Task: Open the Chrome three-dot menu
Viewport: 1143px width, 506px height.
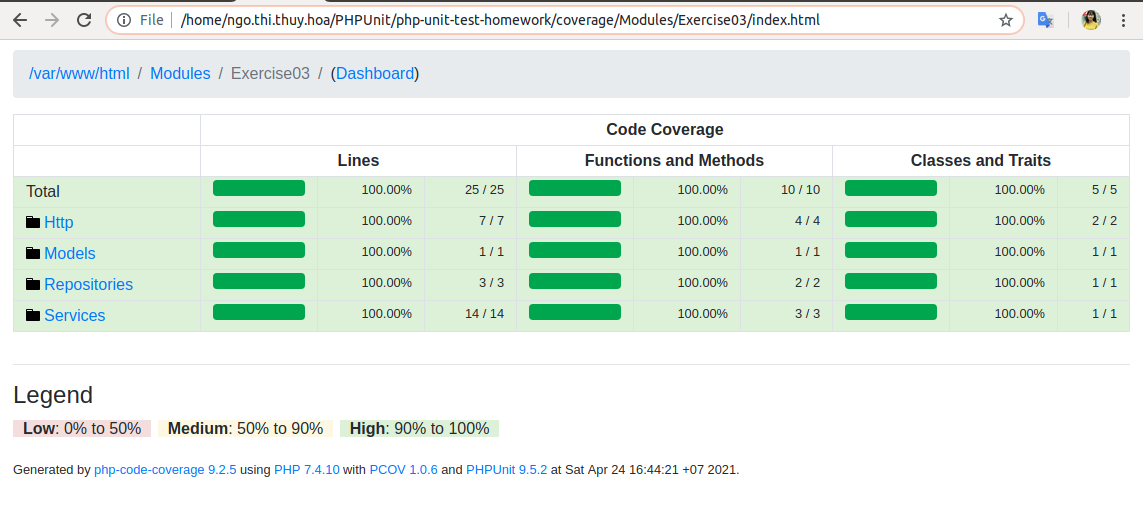Action: point(1124,20)
